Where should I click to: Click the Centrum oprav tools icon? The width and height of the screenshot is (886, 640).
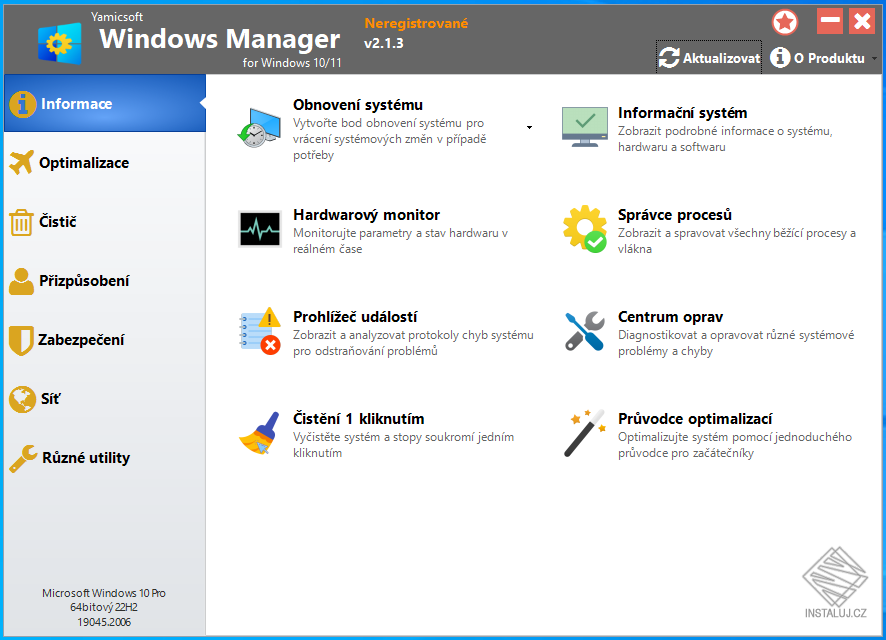585,331
